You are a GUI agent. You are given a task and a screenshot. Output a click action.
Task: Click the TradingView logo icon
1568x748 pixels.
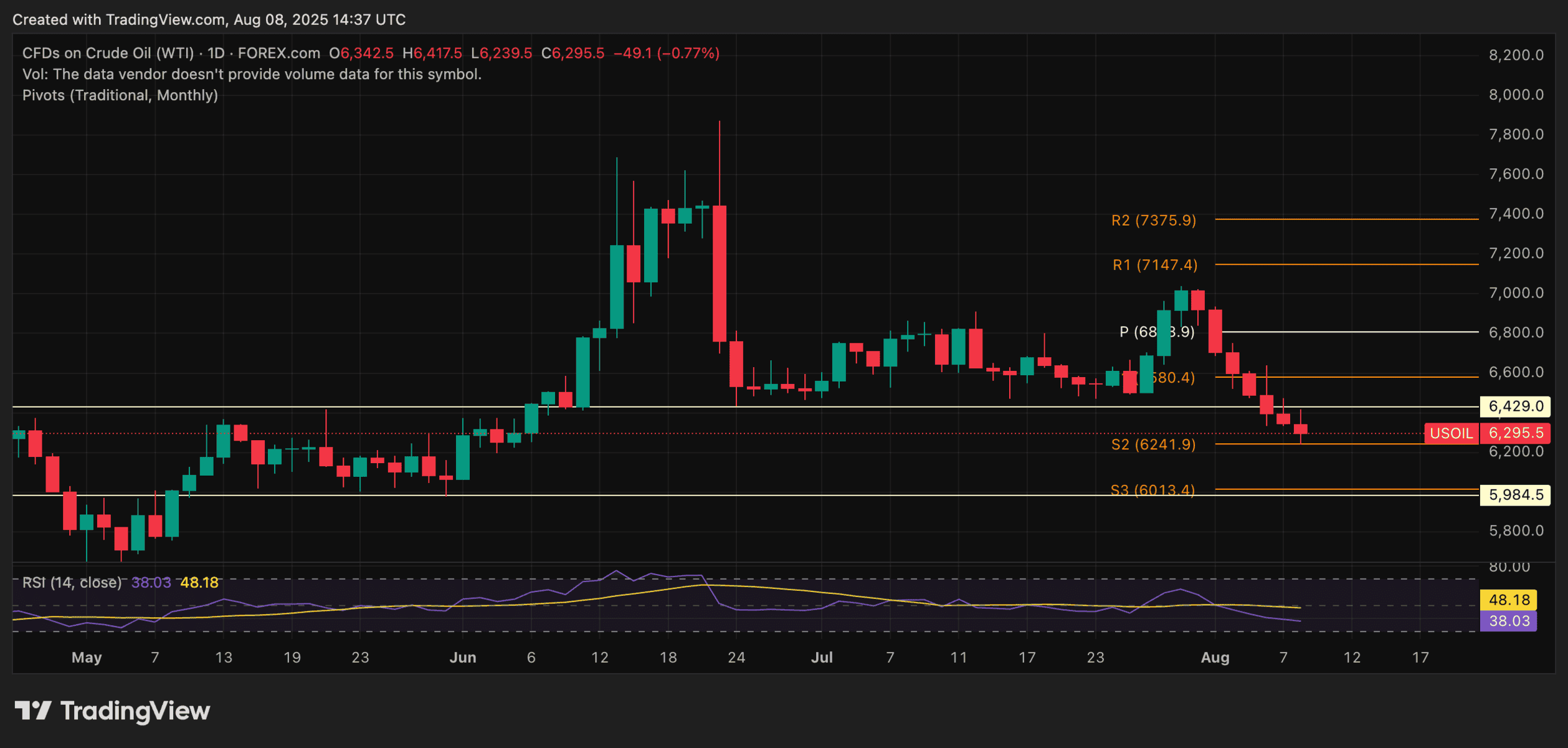tap(33, 710)
